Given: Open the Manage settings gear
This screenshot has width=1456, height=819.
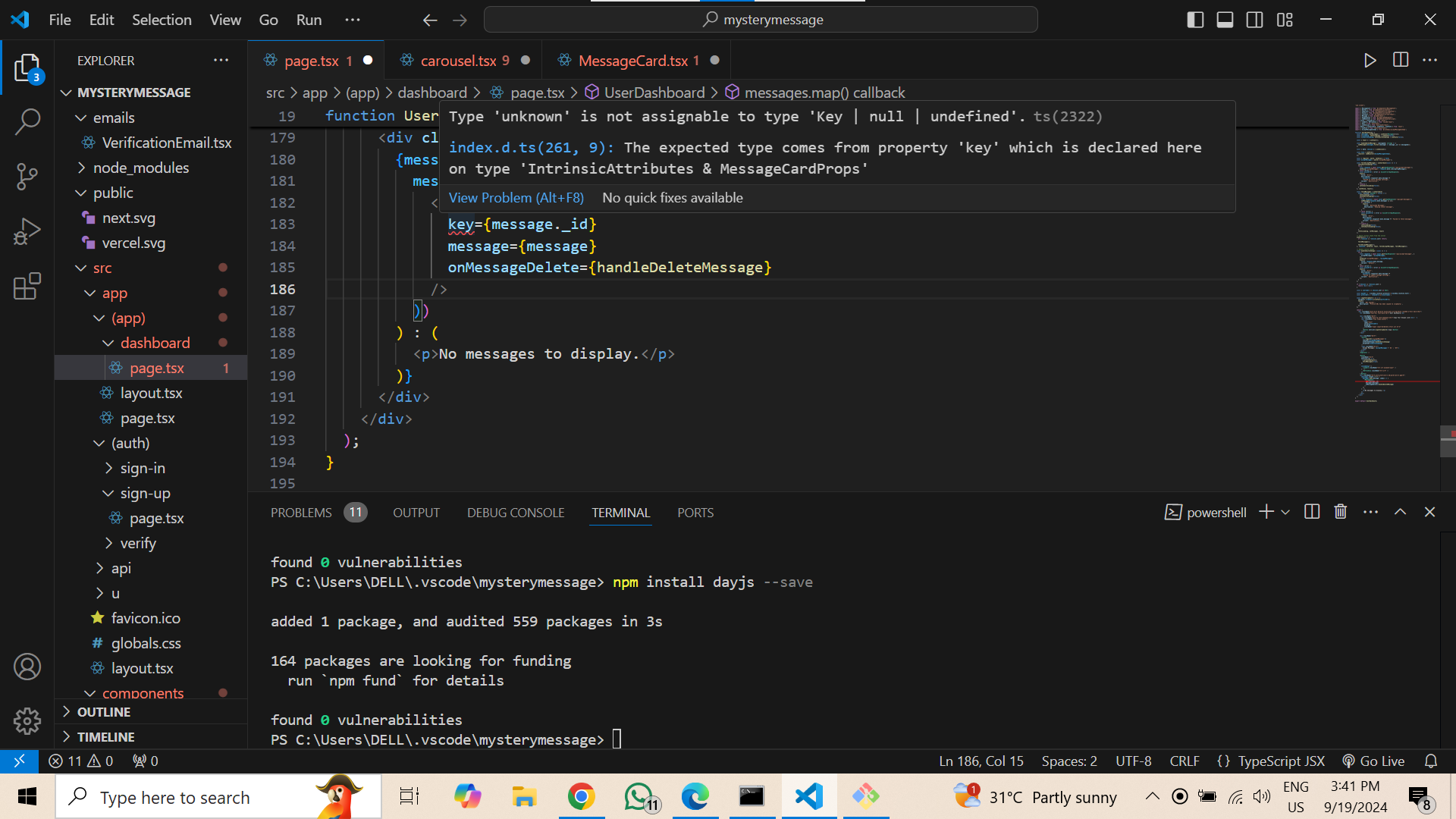Looking at the screenshot, I should [27, 721].
